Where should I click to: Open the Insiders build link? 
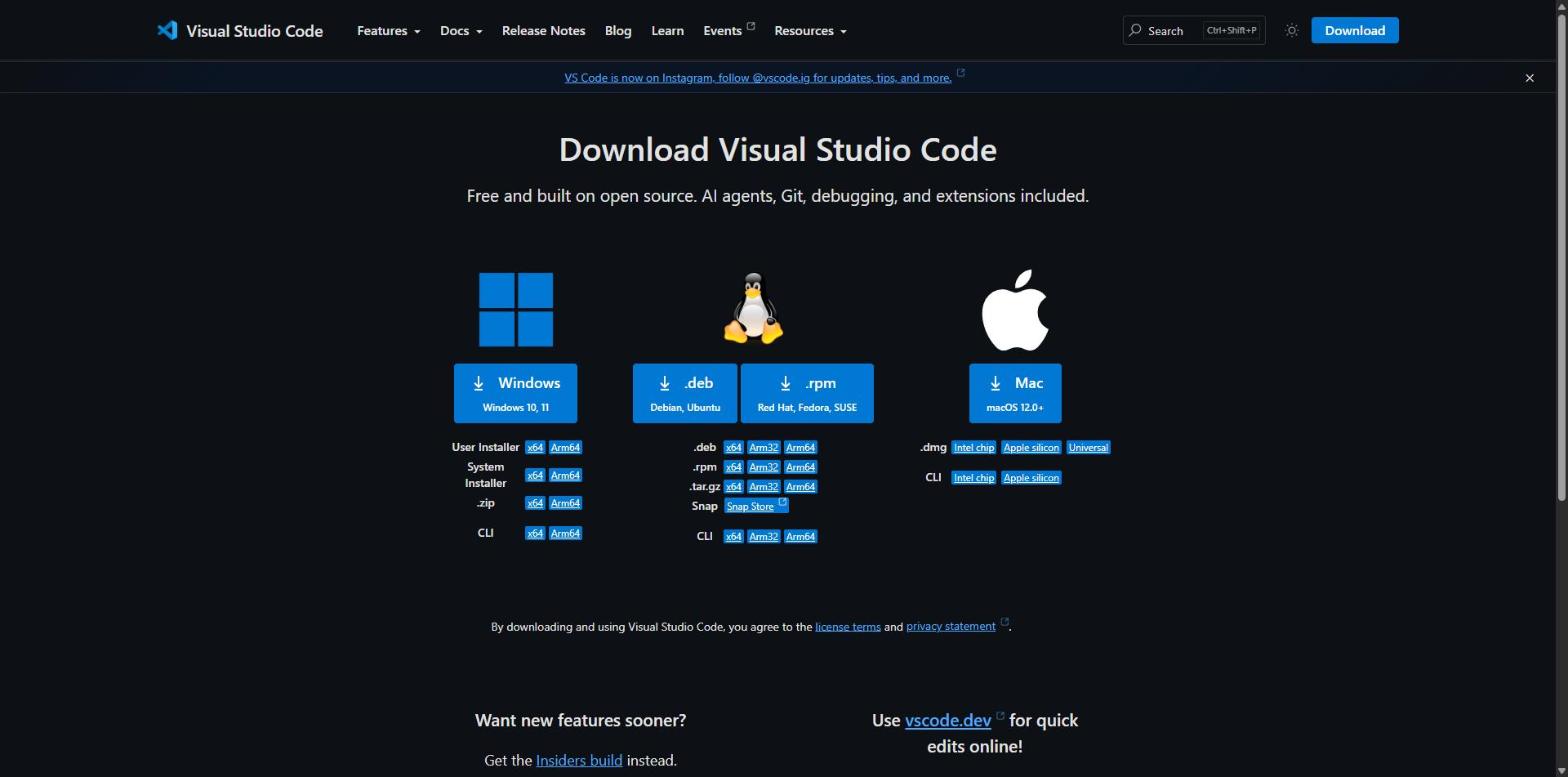click(x=579, y=761)
